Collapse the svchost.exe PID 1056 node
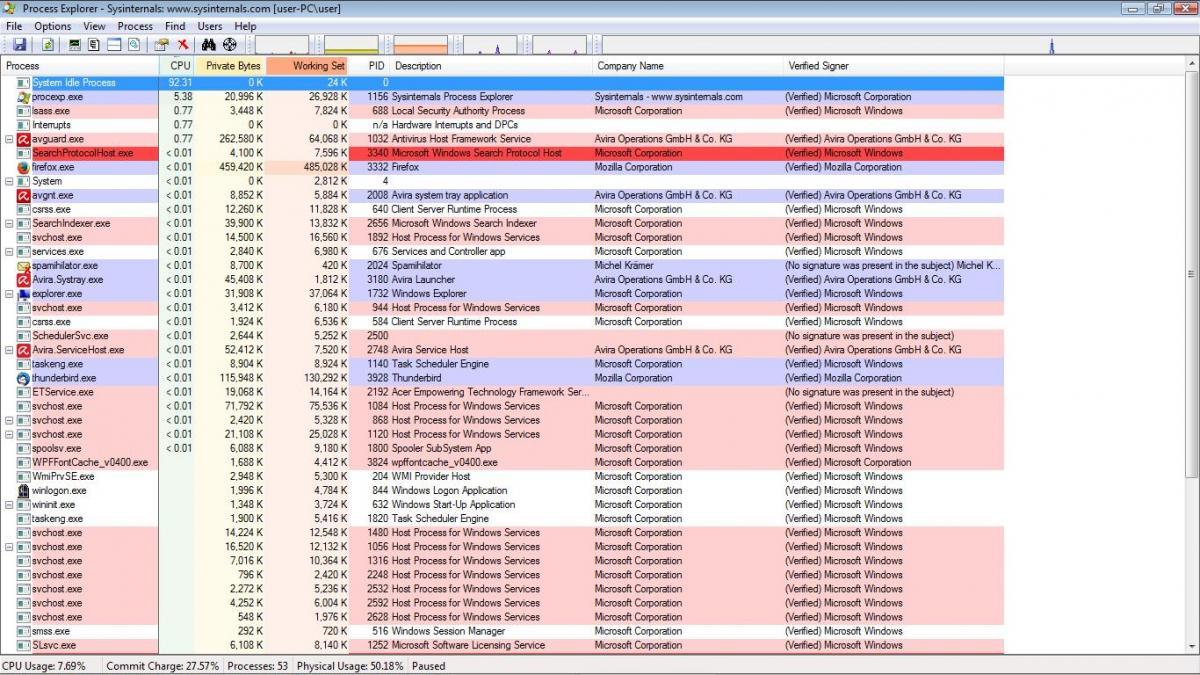The image size is (1200, 675). coord(9,547)
